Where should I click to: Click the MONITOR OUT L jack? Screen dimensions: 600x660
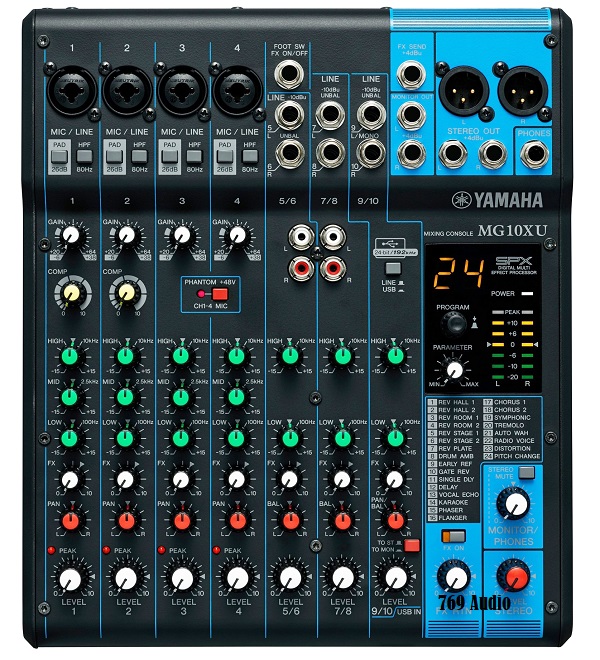point(411,115)
